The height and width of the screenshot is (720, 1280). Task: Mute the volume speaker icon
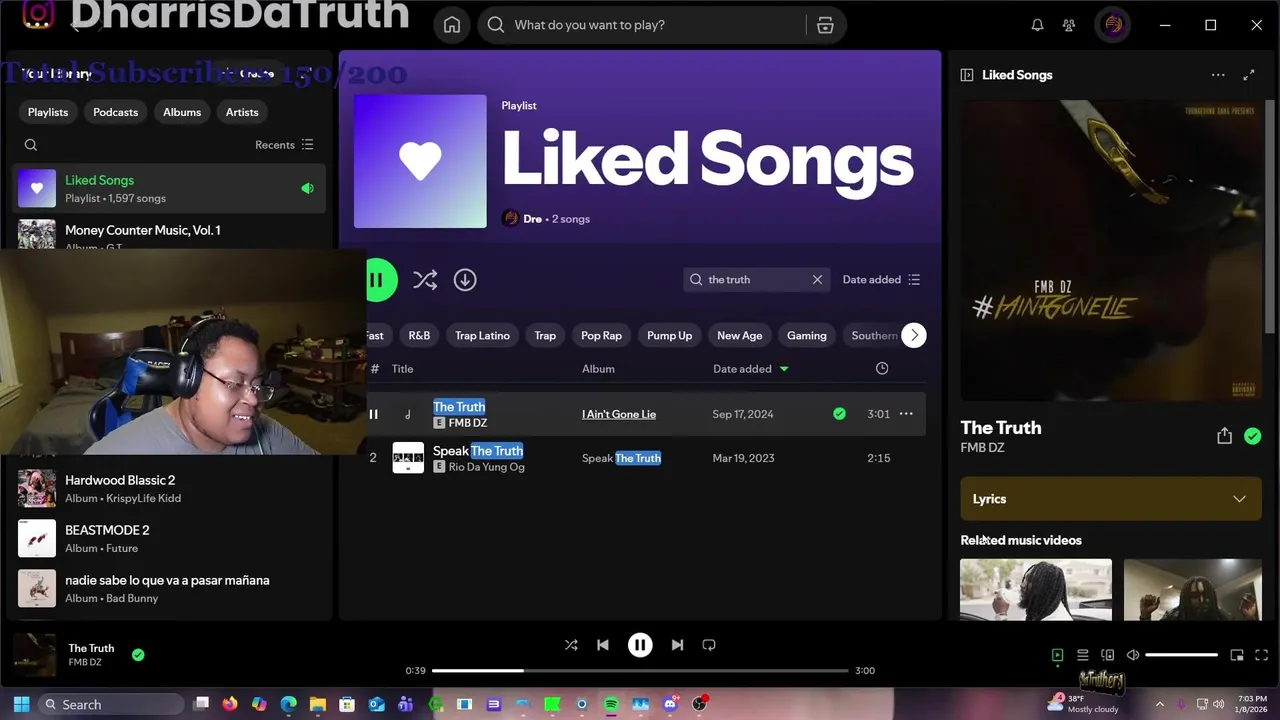point(1132,655)
